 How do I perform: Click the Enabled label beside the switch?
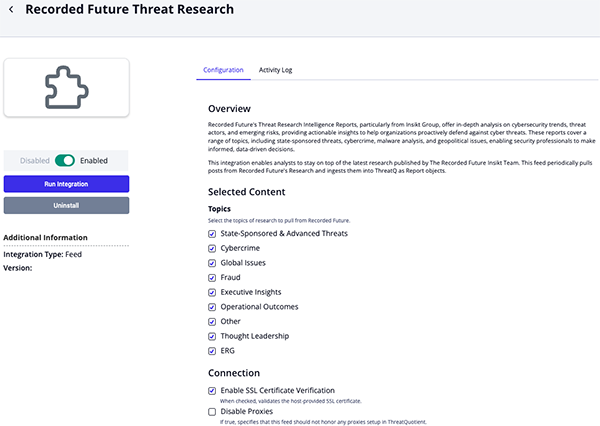(94, 160)
